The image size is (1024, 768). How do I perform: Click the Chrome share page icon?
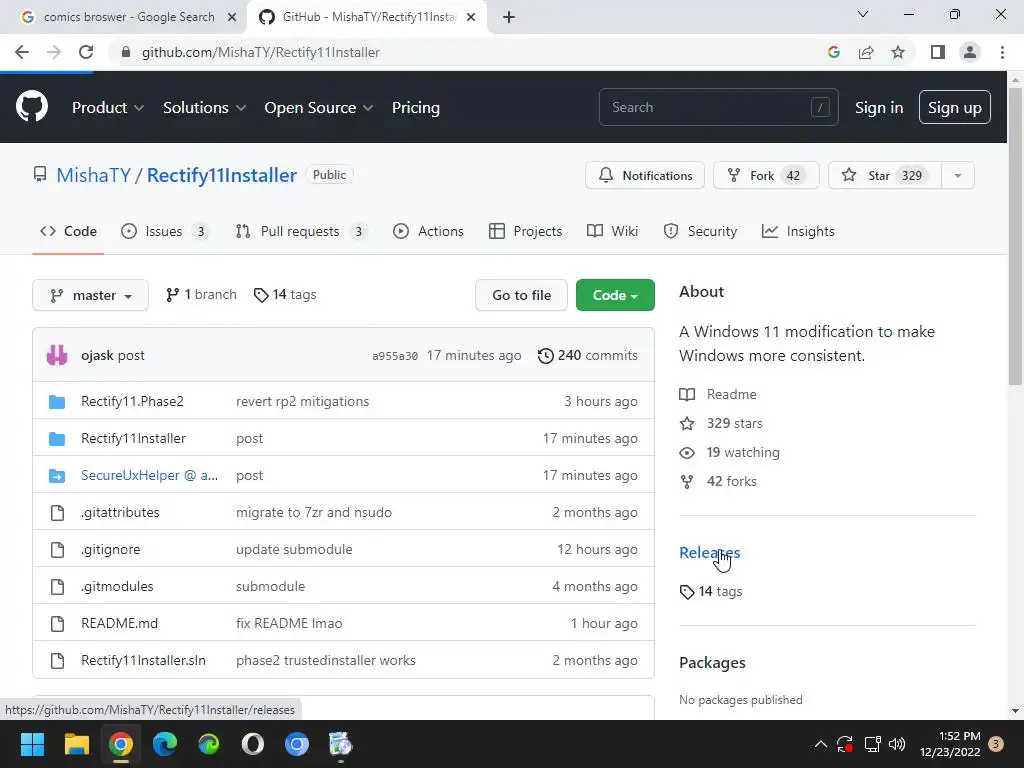click(x=866, y=52)
